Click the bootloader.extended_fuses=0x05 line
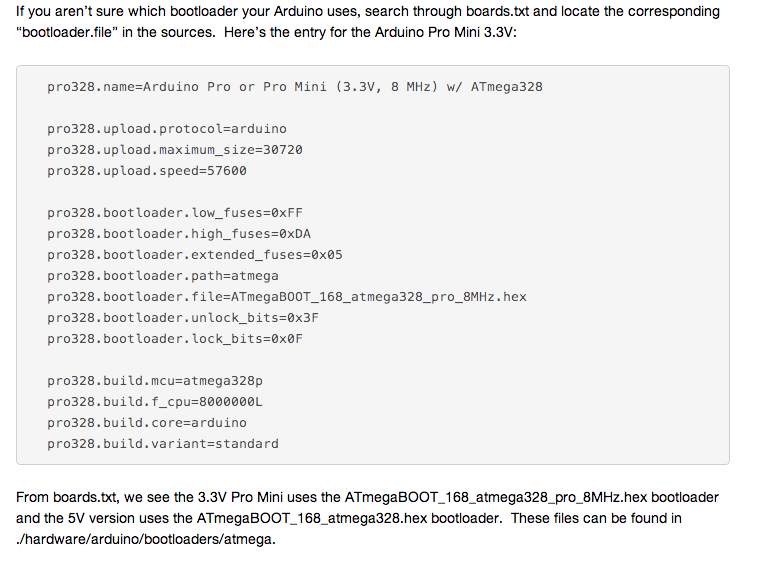This screenshot has height=565, width=782. (194, 255)
